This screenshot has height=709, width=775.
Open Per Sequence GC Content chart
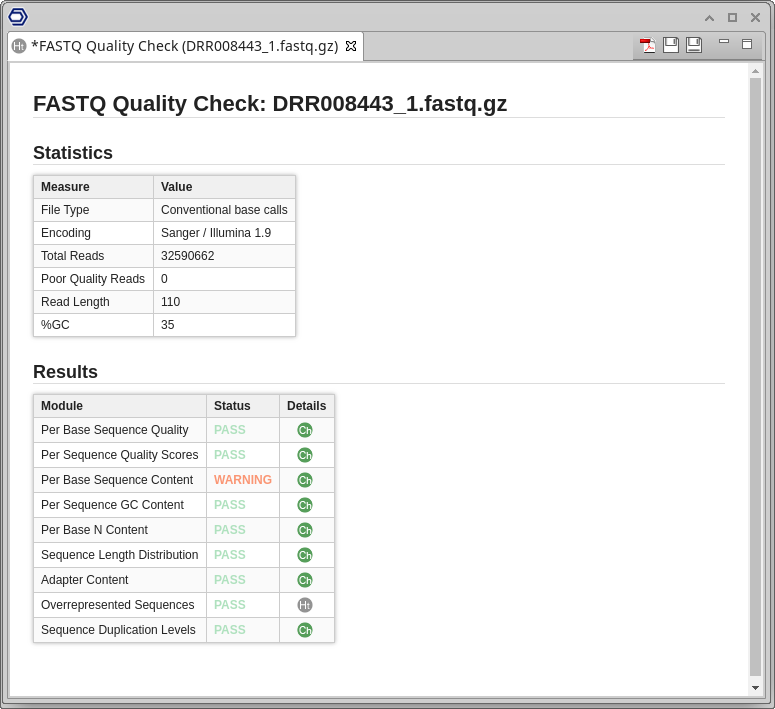[x=305, y=505]
